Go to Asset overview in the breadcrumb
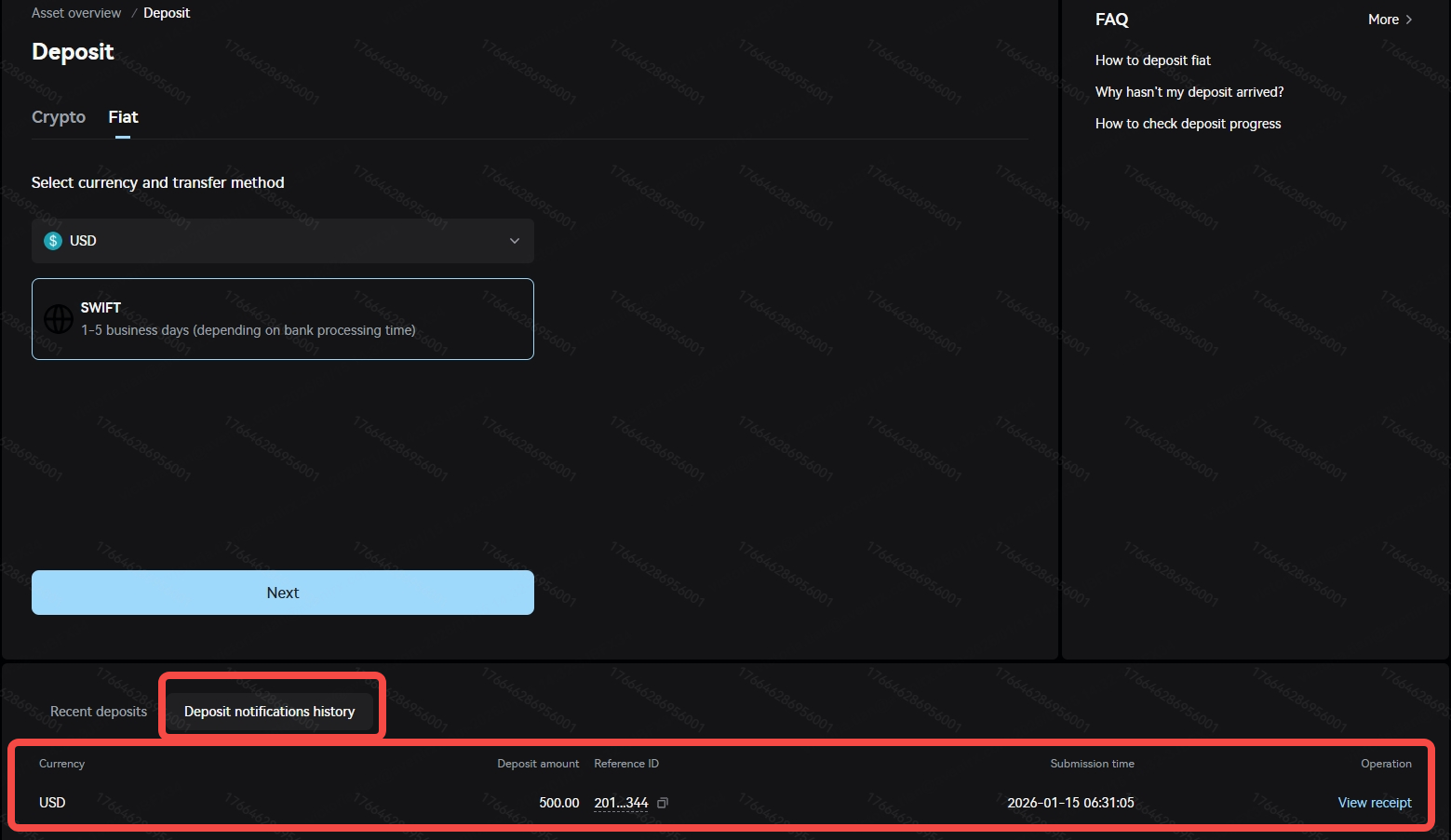Image resolution: width=1451 pixels, height=840 pixels. pyautogui.click(x=76, y=13)
